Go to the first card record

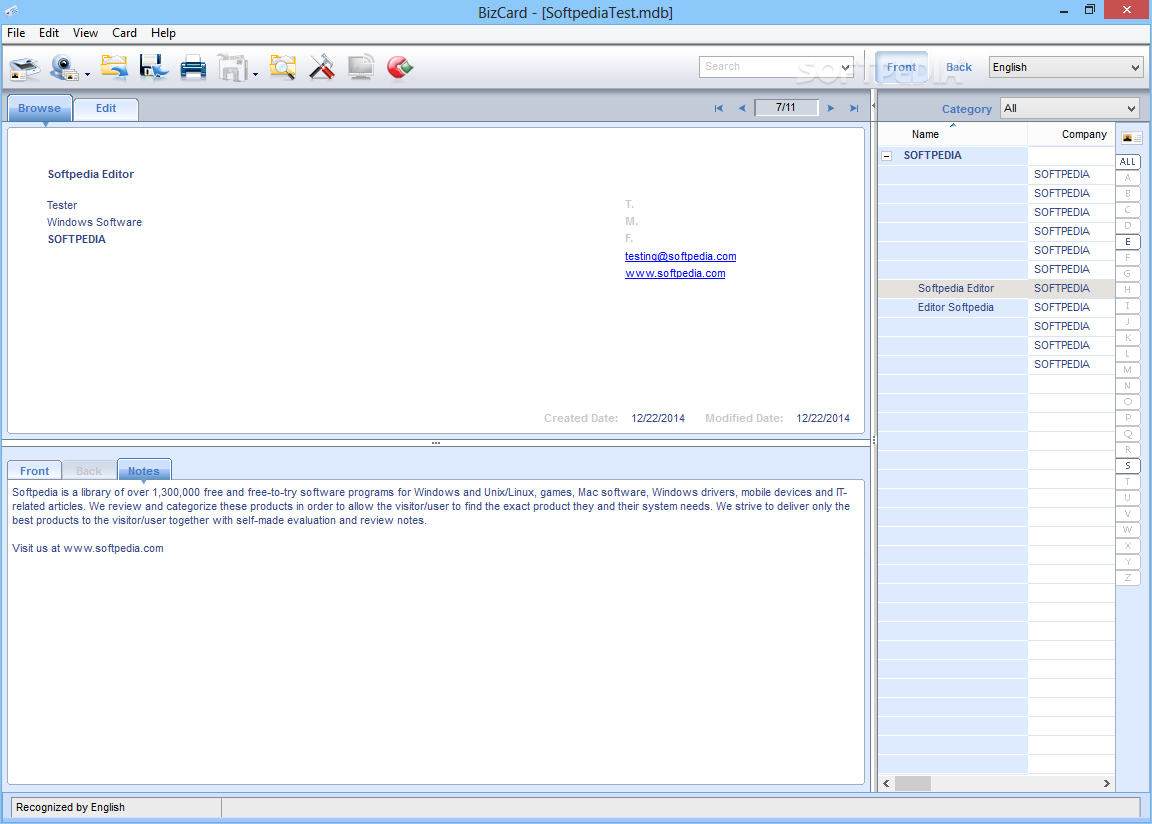(x=719, y=108)
